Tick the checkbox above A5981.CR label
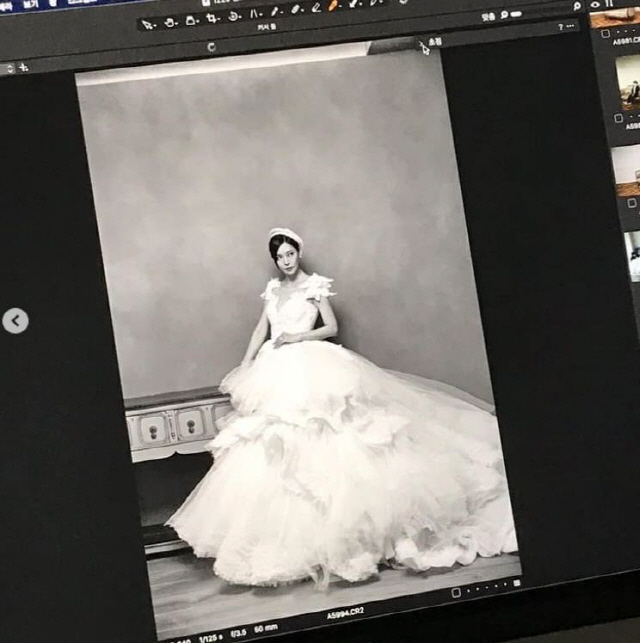The height and width of the screenshot is (643, 640). (606, 34)
